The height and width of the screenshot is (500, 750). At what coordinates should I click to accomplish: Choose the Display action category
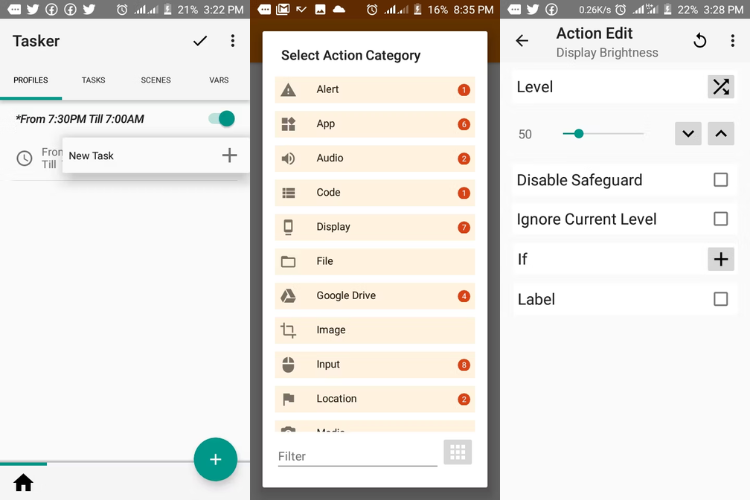click(375, 227)
